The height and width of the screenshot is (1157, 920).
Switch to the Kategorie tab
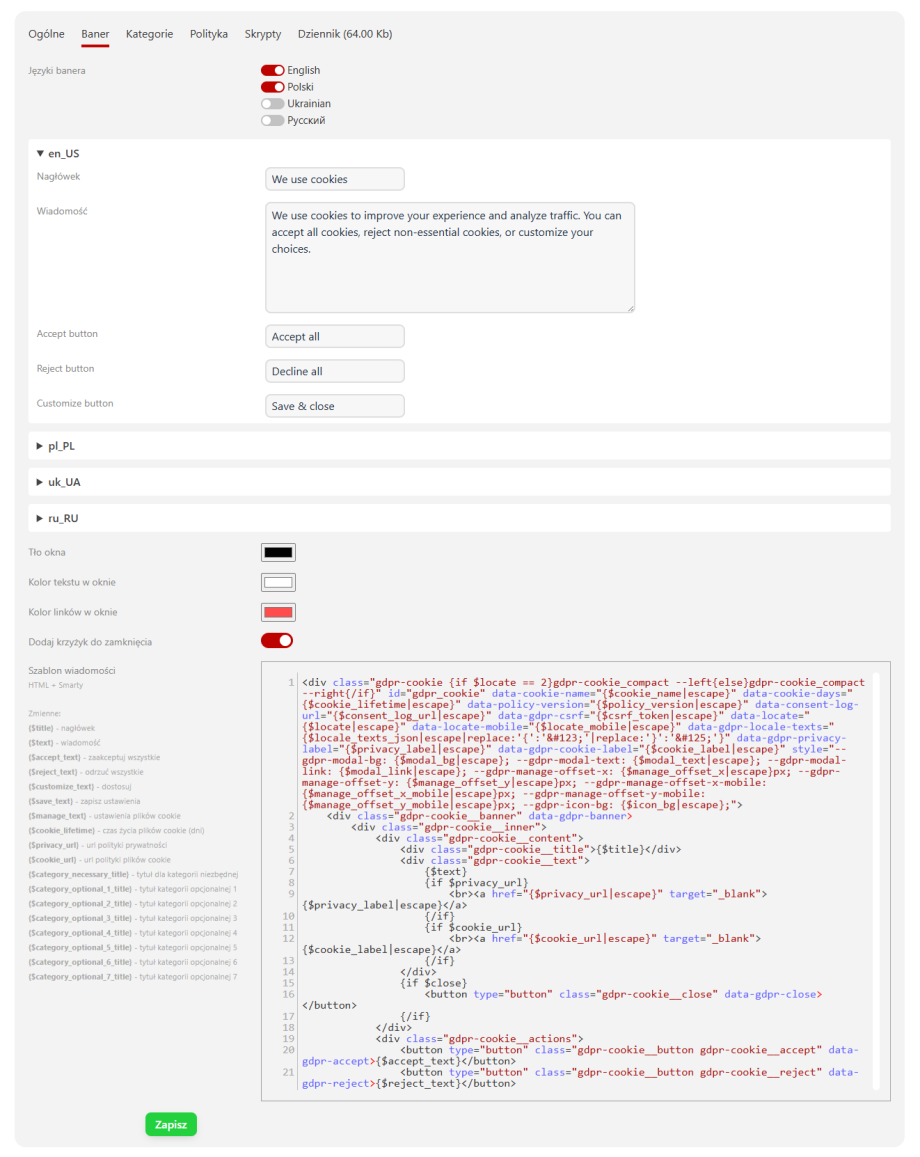[149, 34]
